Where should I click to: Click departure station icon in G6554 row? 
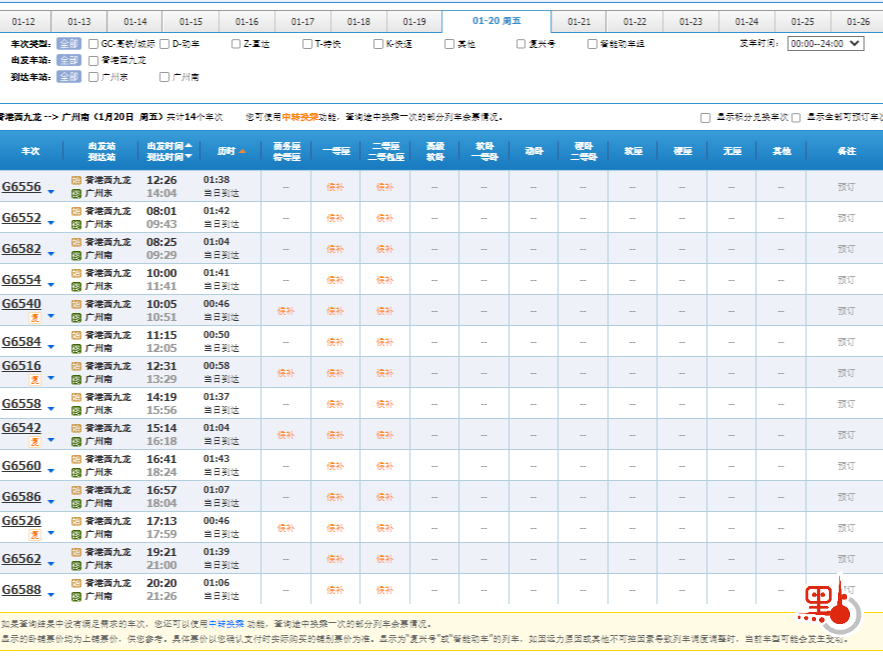[76, 273]
